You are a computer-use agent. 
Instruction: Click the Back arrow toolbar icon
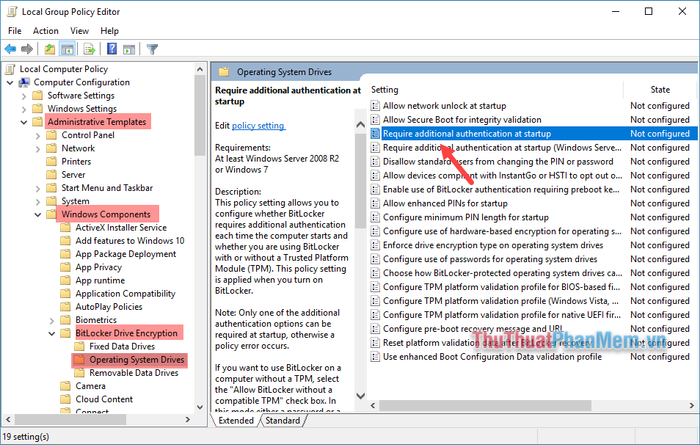pyautogui.click(x=10, y=49)
